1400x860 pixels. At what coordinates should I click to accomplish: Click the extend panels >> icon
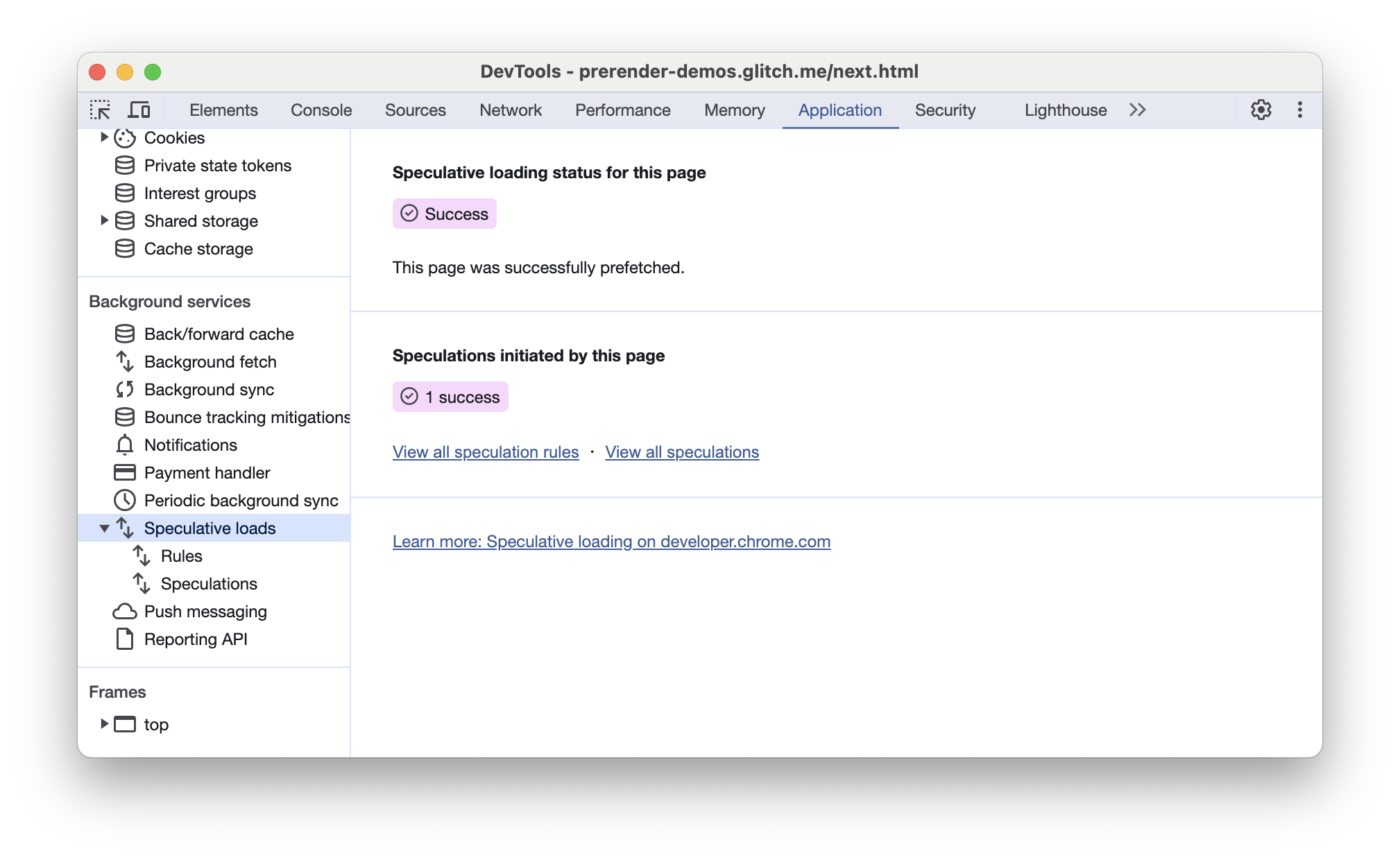[x=1137, y=109]
